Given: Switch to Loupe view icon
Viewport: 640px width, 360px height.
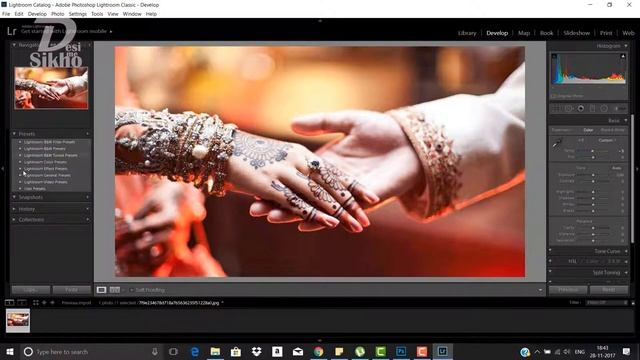Looking at the screenshot, I should pyautogui.click(x=101, y=290).
